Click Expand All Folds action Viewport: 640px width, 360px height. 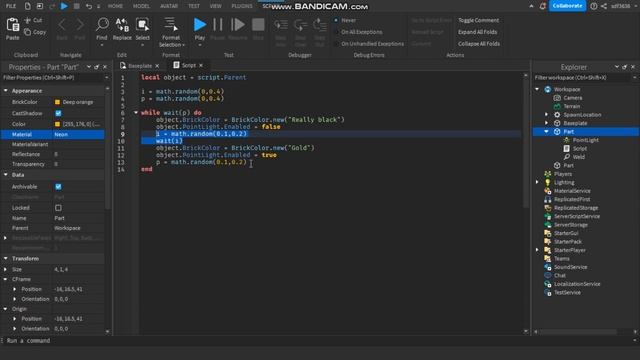[x=478, y=32]
